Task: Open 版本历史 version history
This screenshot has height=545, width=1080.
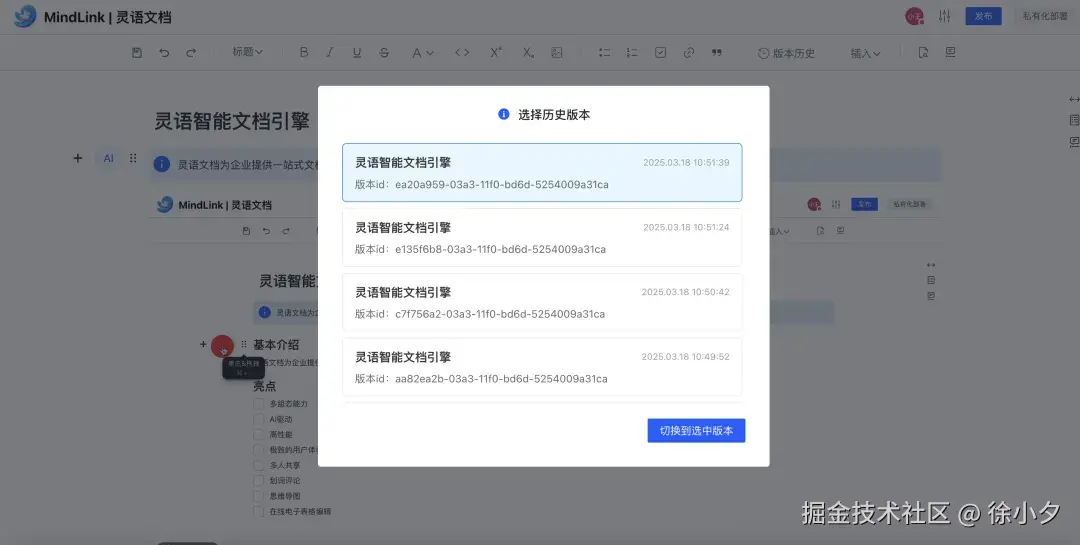Action: click(787, 53)
